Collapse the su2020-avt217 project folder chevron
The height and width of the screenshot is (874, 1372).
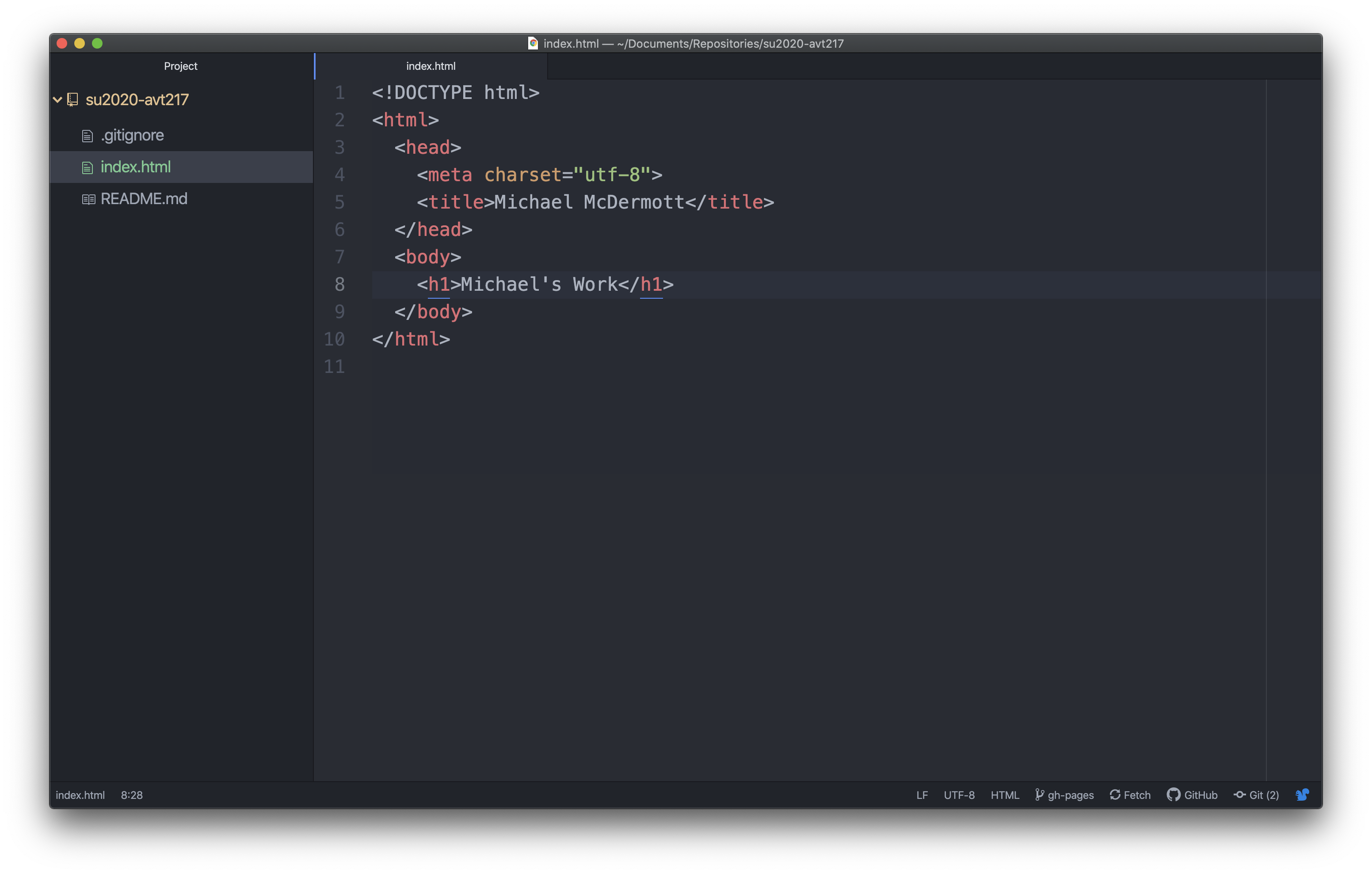click(57, 100)
